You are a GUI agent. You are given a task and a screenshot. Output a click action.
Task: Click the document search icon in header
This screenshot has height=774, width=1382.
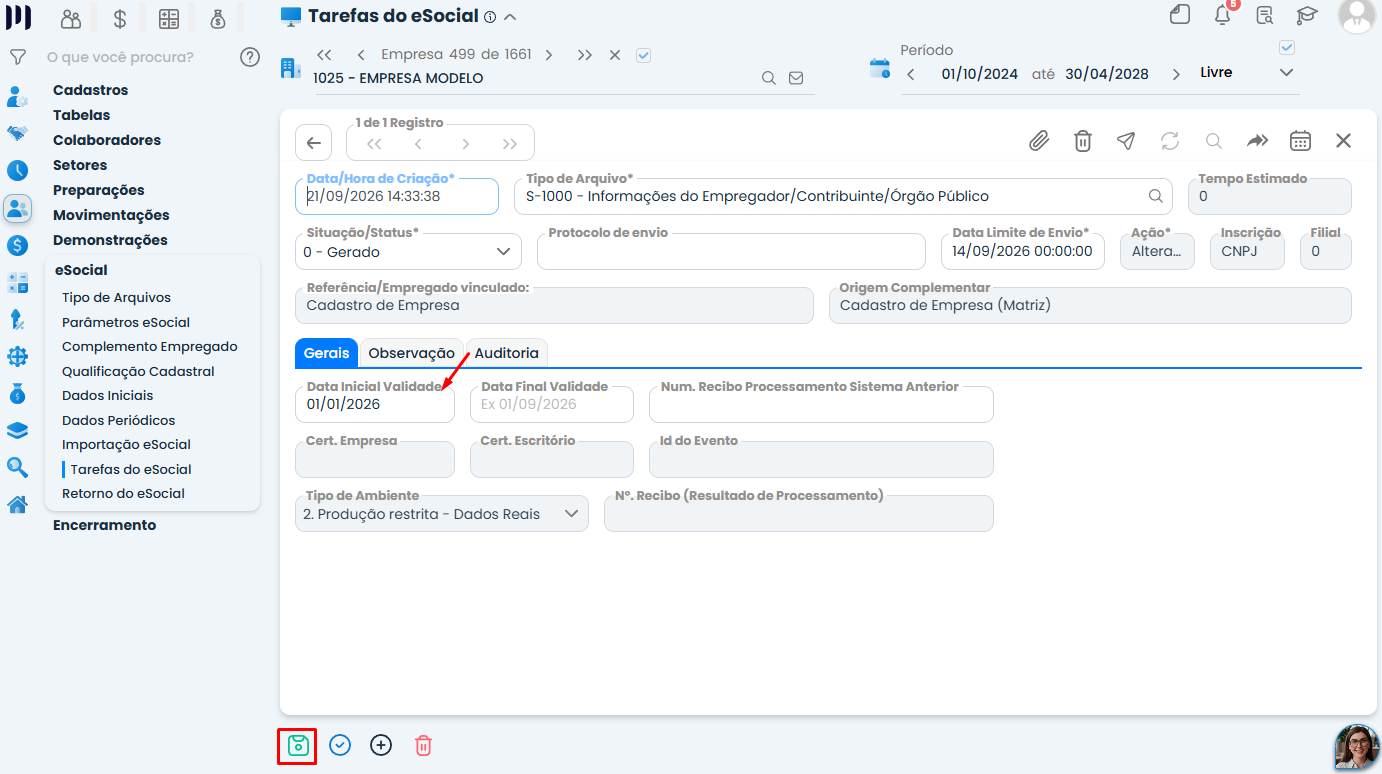pyautogui.click(x=1265, y=15)
